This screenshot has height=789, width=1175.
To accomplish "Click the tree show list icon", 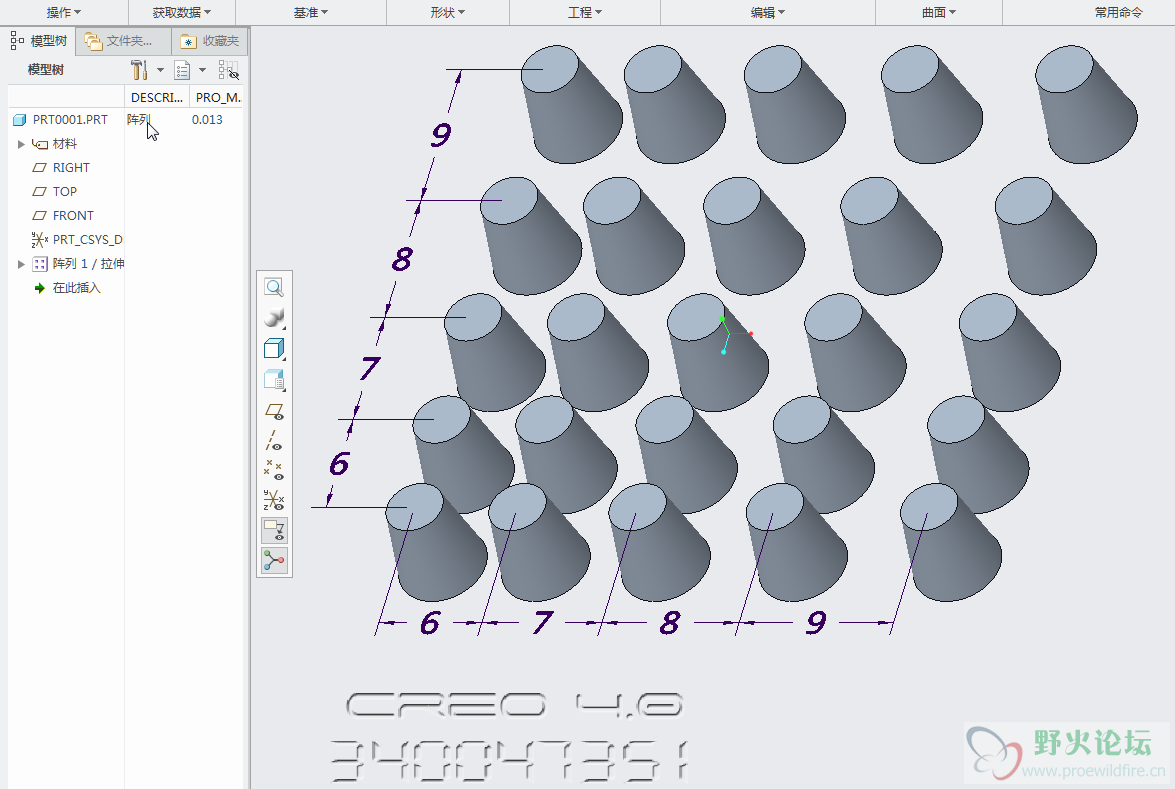I will tap(182, 70).
